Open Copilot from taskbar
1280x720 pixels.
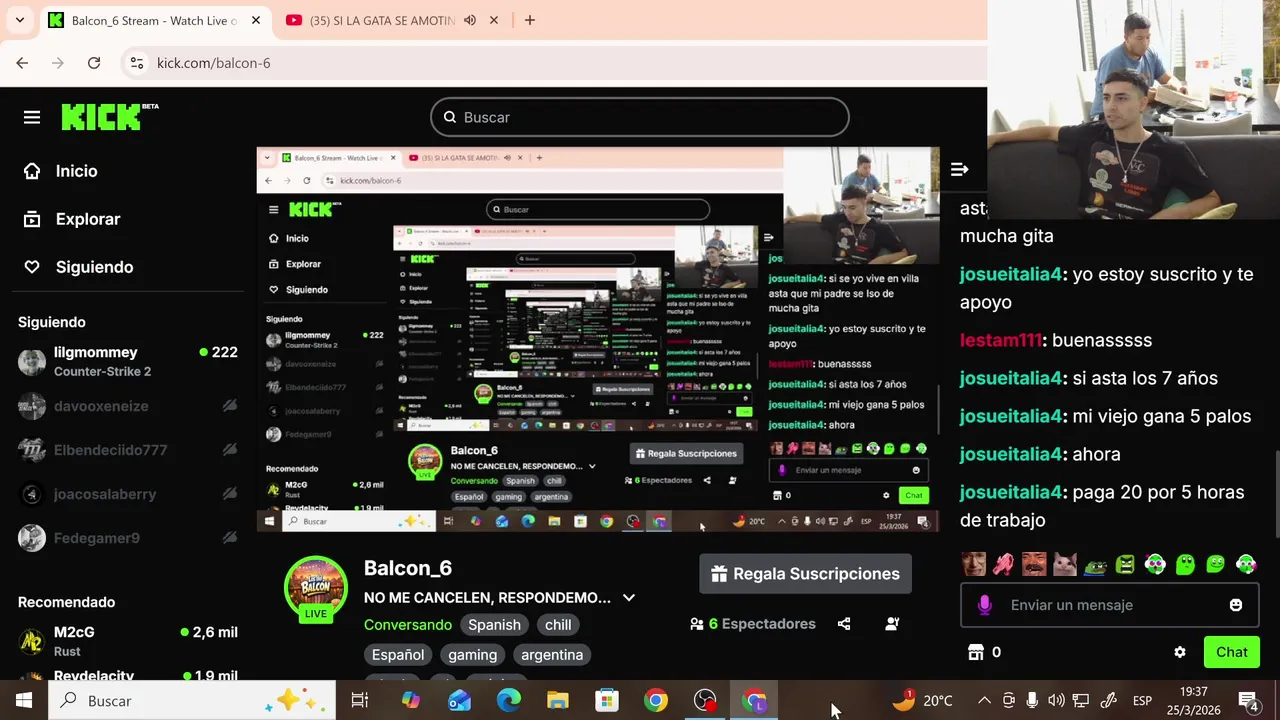click(410, 701)
